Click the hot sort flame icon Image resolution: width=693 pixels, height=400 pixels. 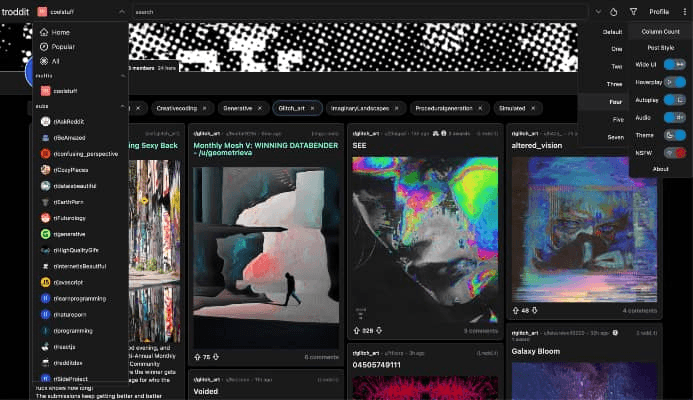(x=613, y=12)
